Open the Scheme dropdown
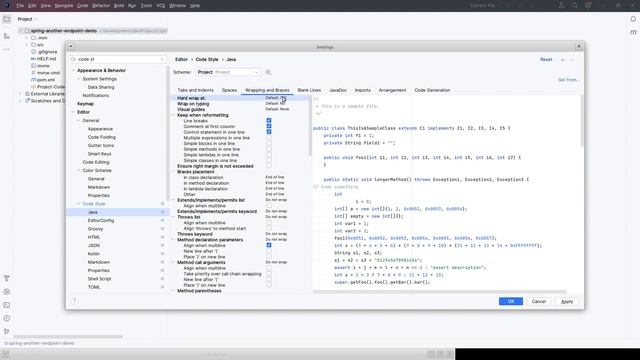Image resolution: width=640 pixels, height=360 pixels. [x=227, y=72]
